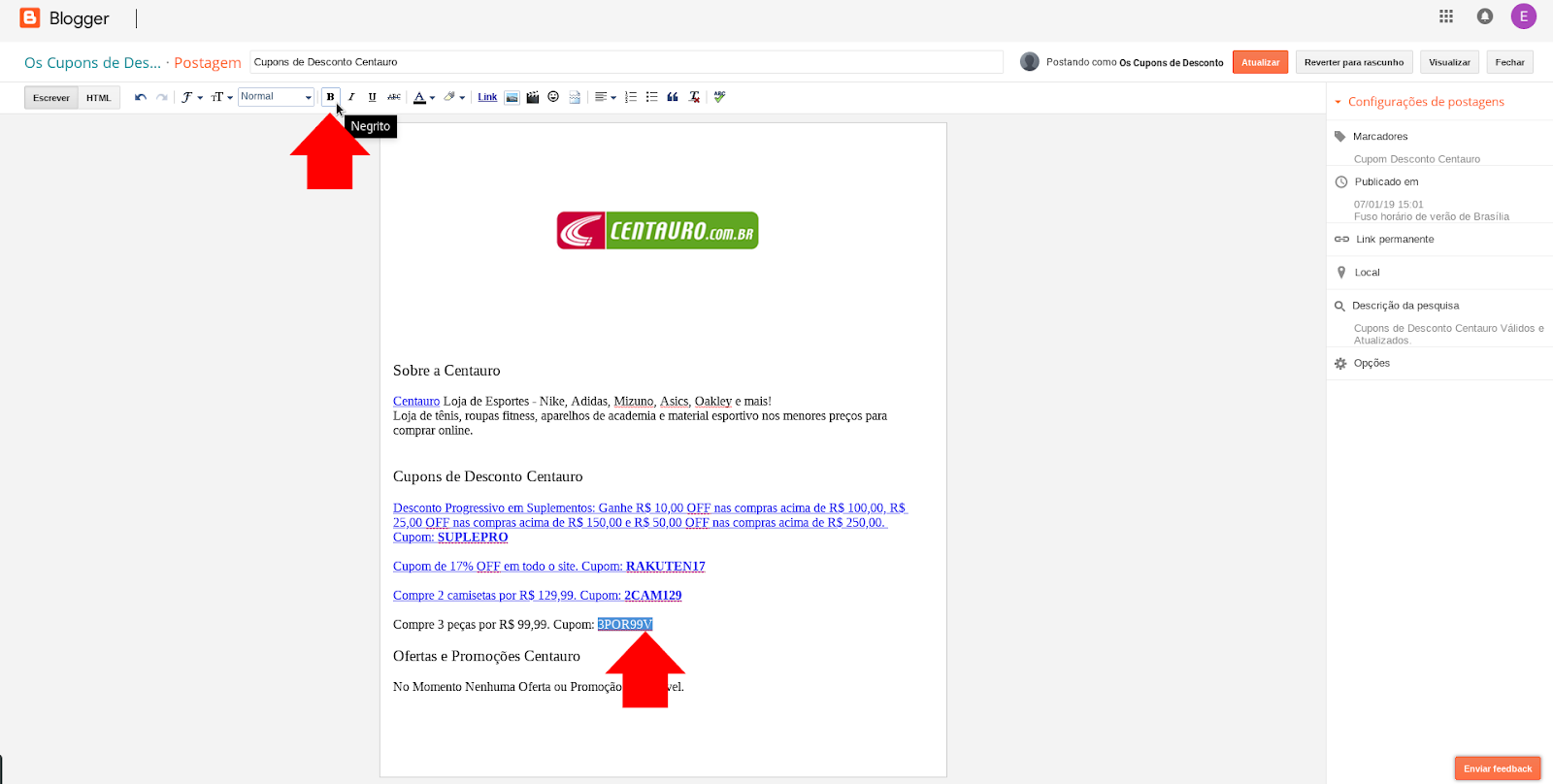Toggle bold (Negrito) formatting
Image resolution: width=1553 pixels, height=784 pixels.
click(x=330, y=97)
